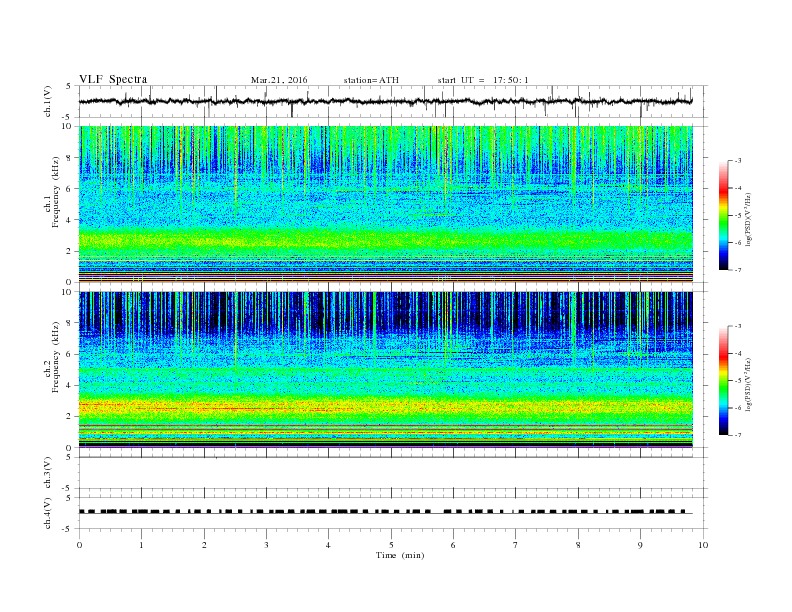Click the "ch.4(V)" axis label
The height and width of the screenshot is (612, 792).
click(x=48, y=513)
